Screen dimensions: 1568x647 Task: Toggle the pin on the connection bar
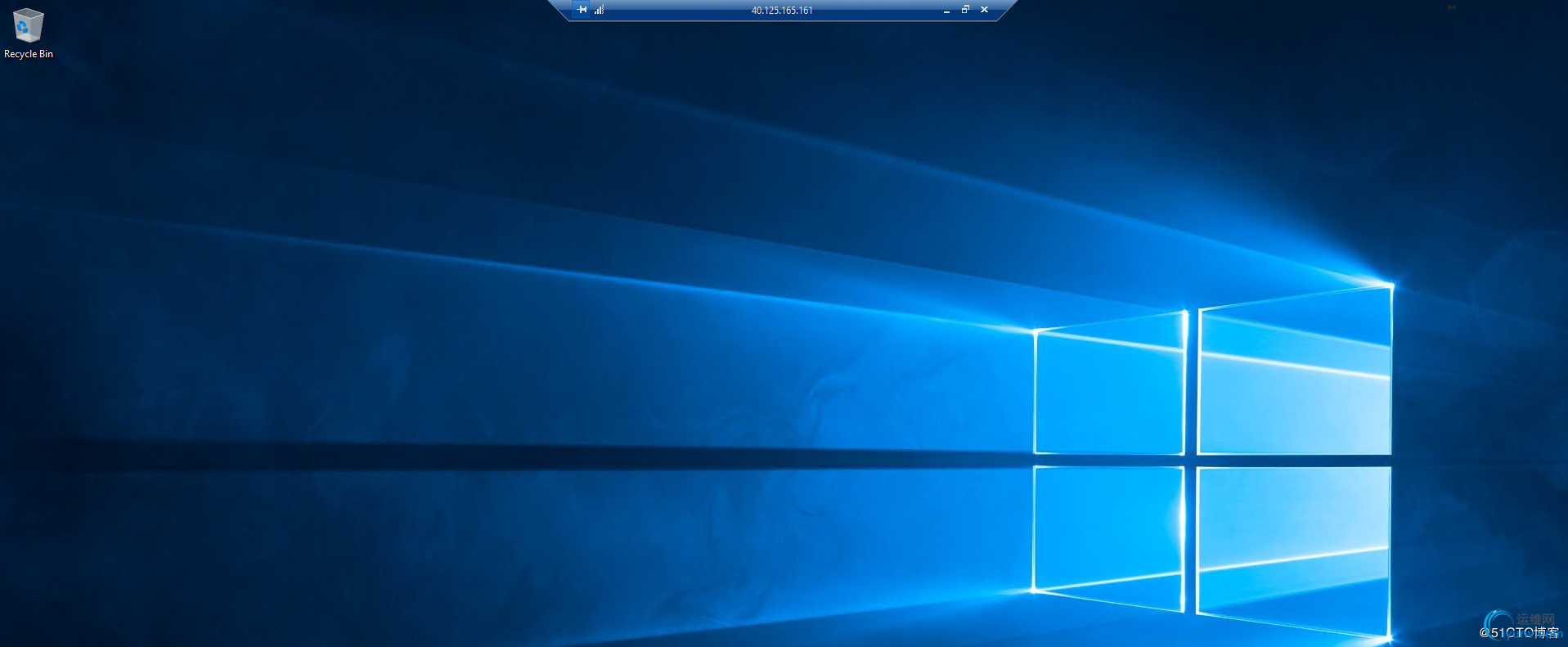click(x=582, y=10)
